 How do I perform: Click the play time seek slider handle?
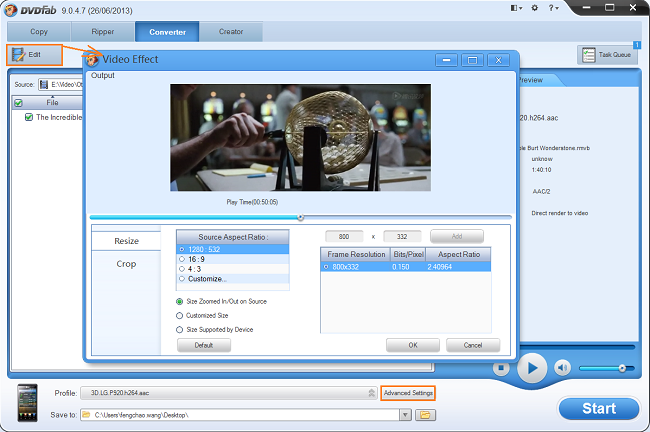coord(301,217)
